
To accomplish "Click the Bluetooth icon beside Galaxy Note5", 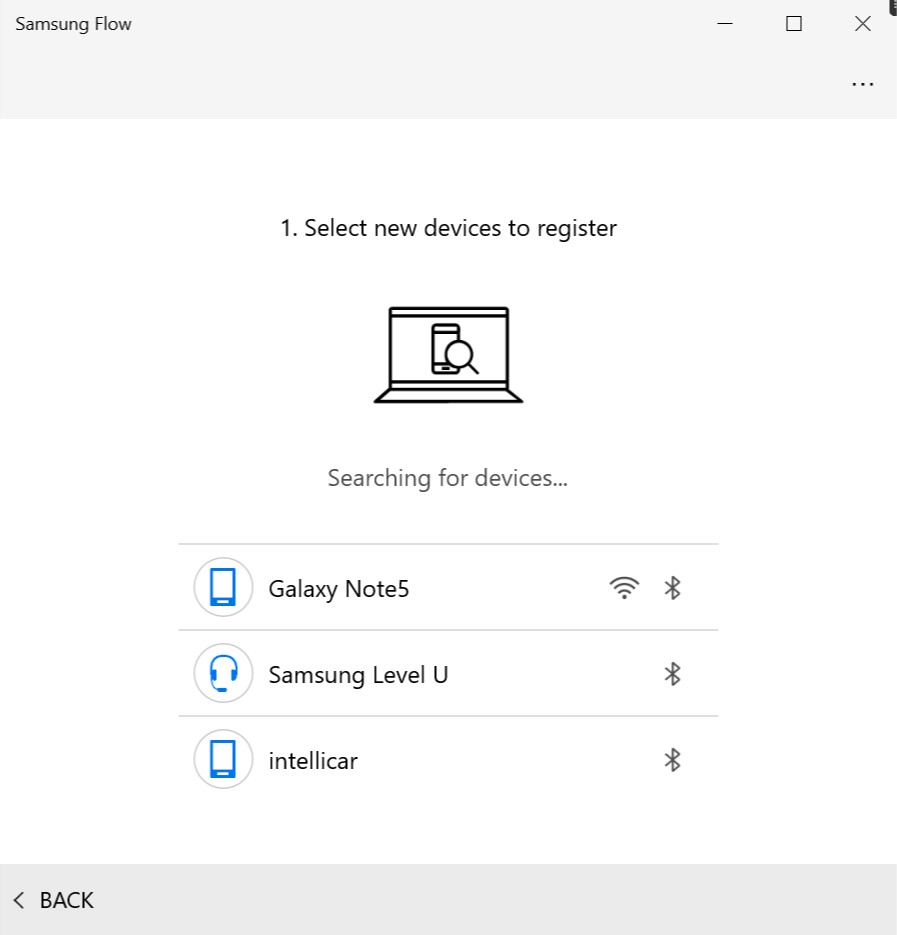I will point(672,588).
